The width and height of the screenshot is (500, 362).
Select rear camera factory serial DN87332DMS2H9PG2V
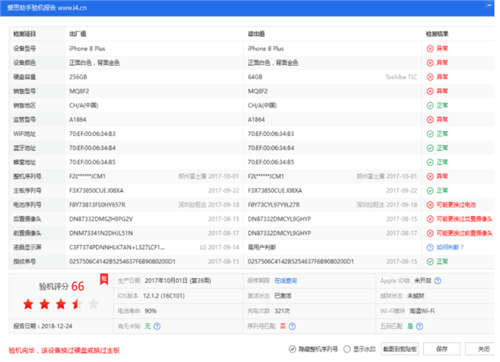(101, 219)
